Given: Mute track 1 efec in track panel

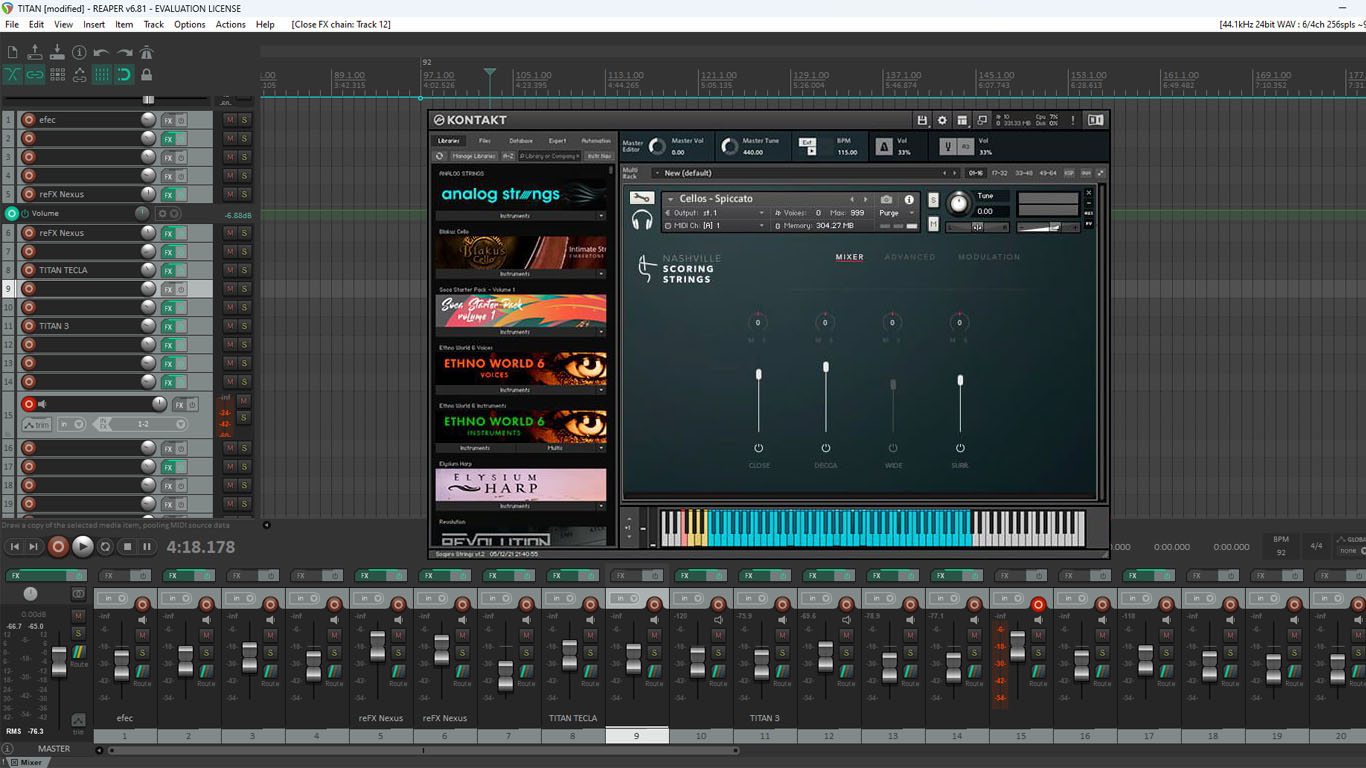Looking at the screenshot, I should (230, 120).
